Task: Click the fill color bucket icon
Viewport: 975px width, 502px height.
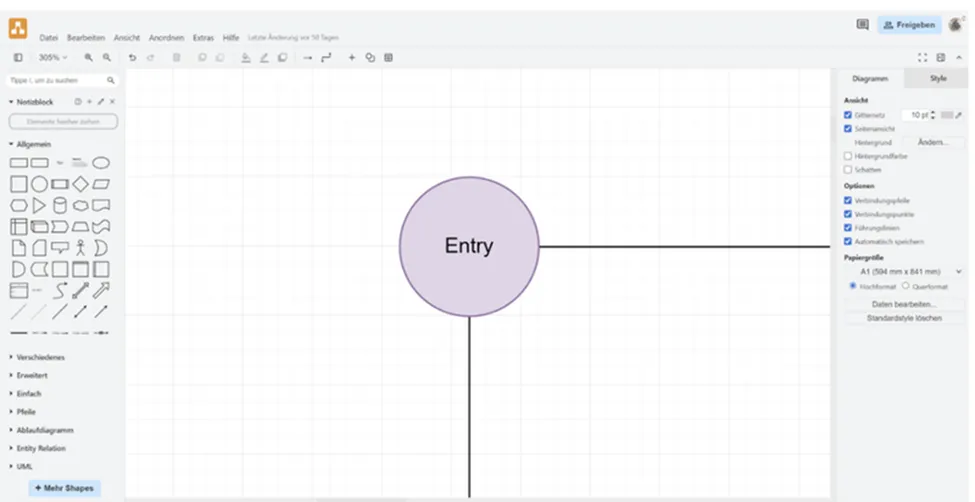Action: tap(246, 57)
